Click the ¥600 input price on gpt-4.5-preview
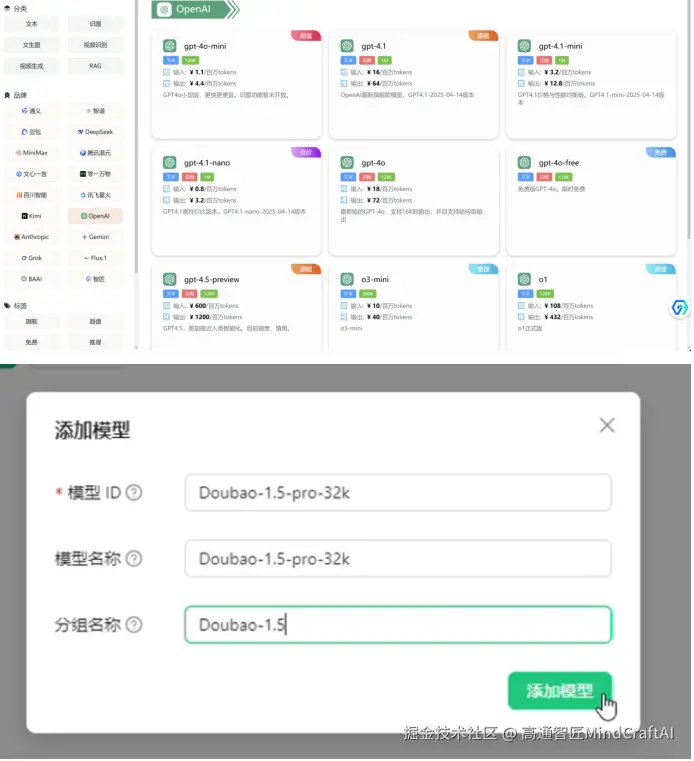Image resolution: width=694 pixels, height=761 pixels. [198, 306]
